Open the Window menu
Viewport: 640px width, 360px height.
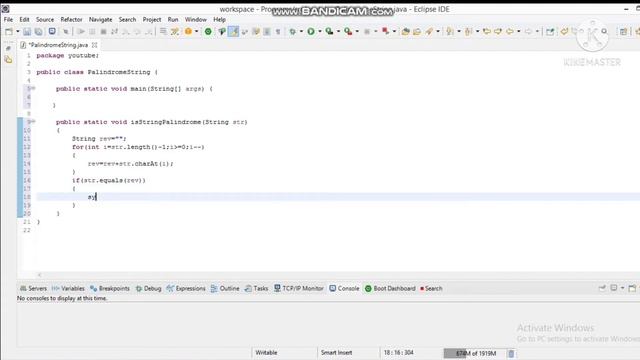[196, 20]
